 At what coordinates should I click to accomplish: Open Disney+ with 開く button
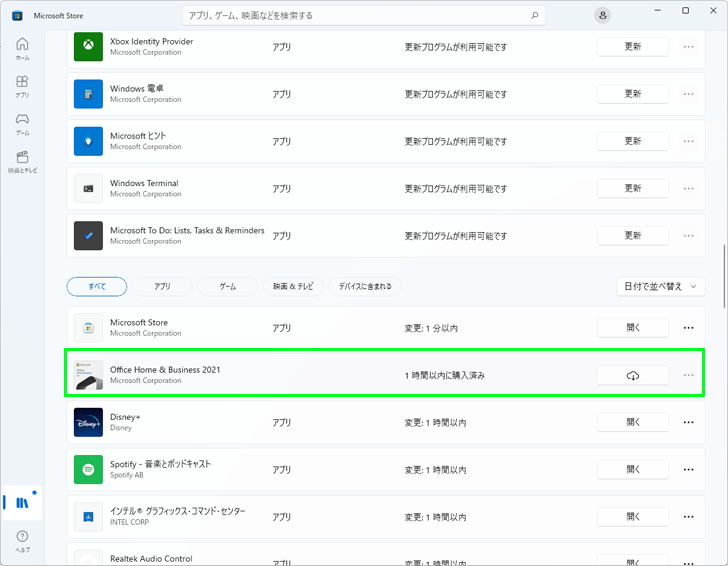pyautogui.click(x=633, y=423)
